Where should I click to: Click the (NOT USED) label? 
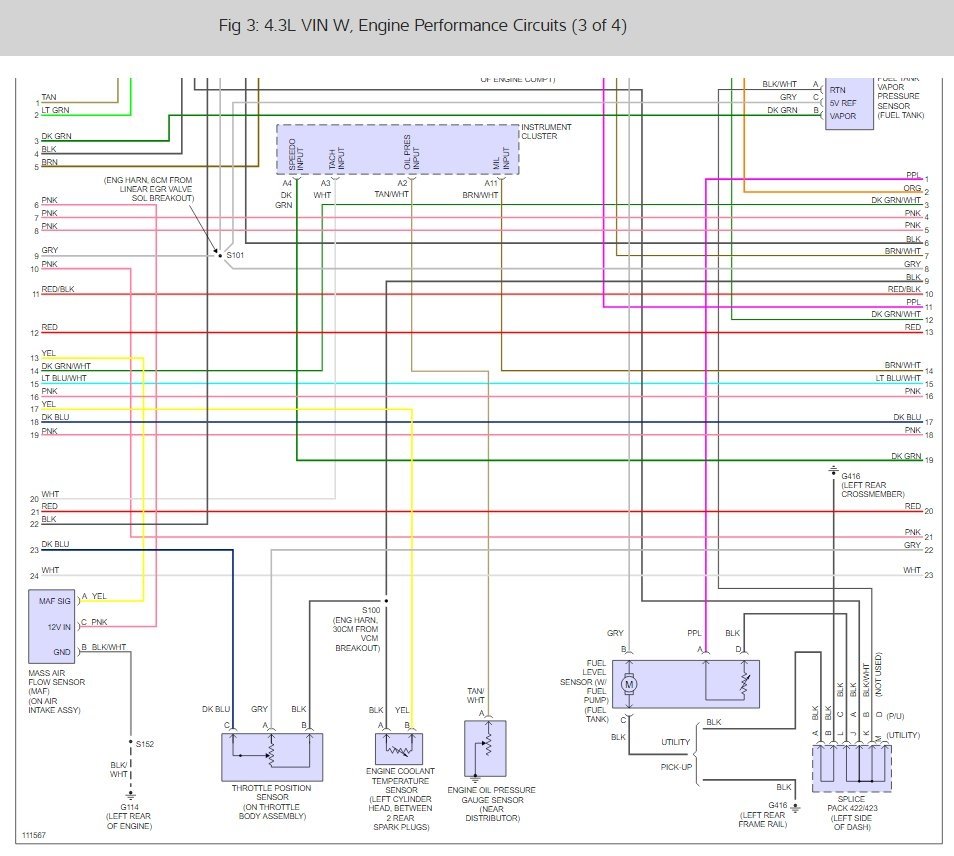878,674
